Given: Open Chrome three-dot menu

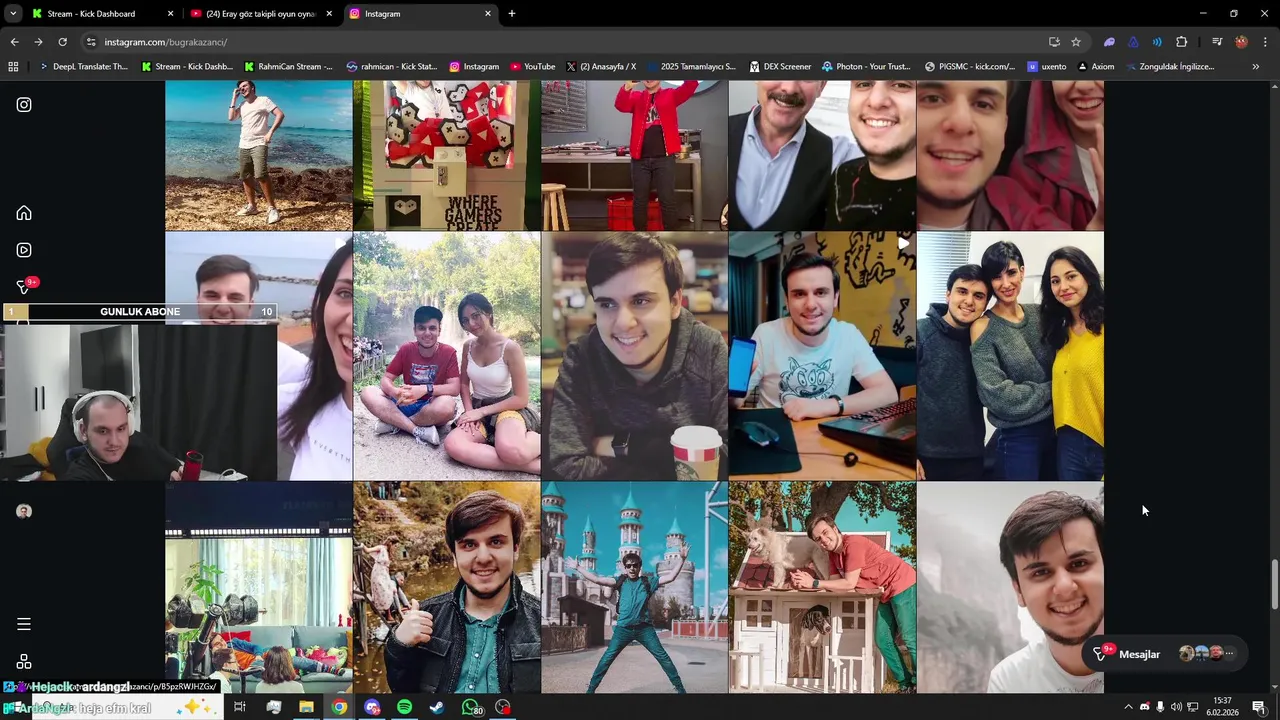Looking at the screenshot, I should click(x=1265, y=42).
